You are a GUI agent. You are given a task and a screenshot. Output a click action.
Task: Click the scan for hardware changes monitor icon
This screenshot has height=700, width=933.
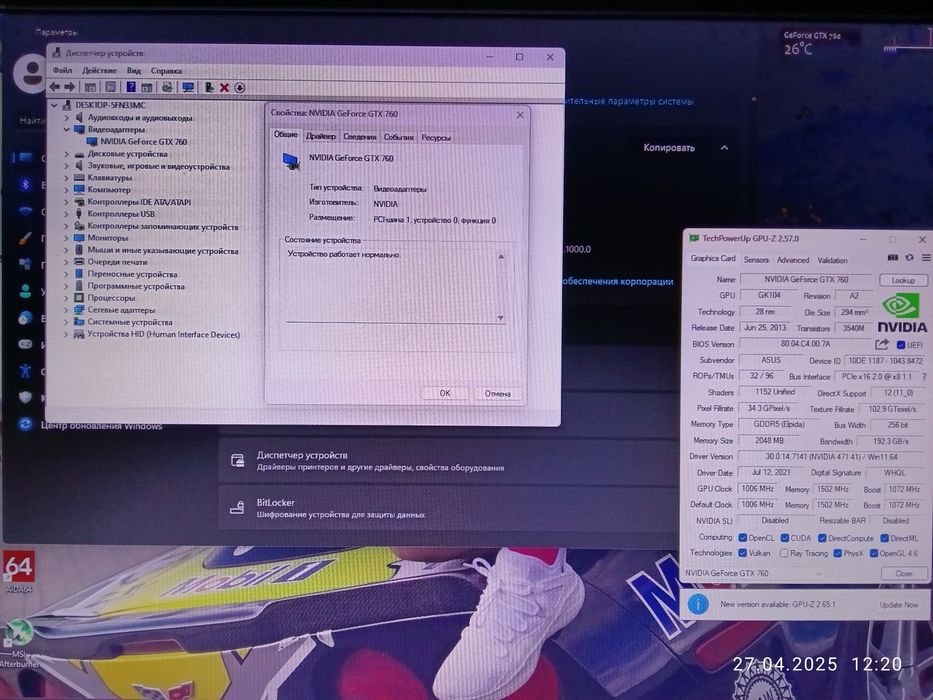188,88
